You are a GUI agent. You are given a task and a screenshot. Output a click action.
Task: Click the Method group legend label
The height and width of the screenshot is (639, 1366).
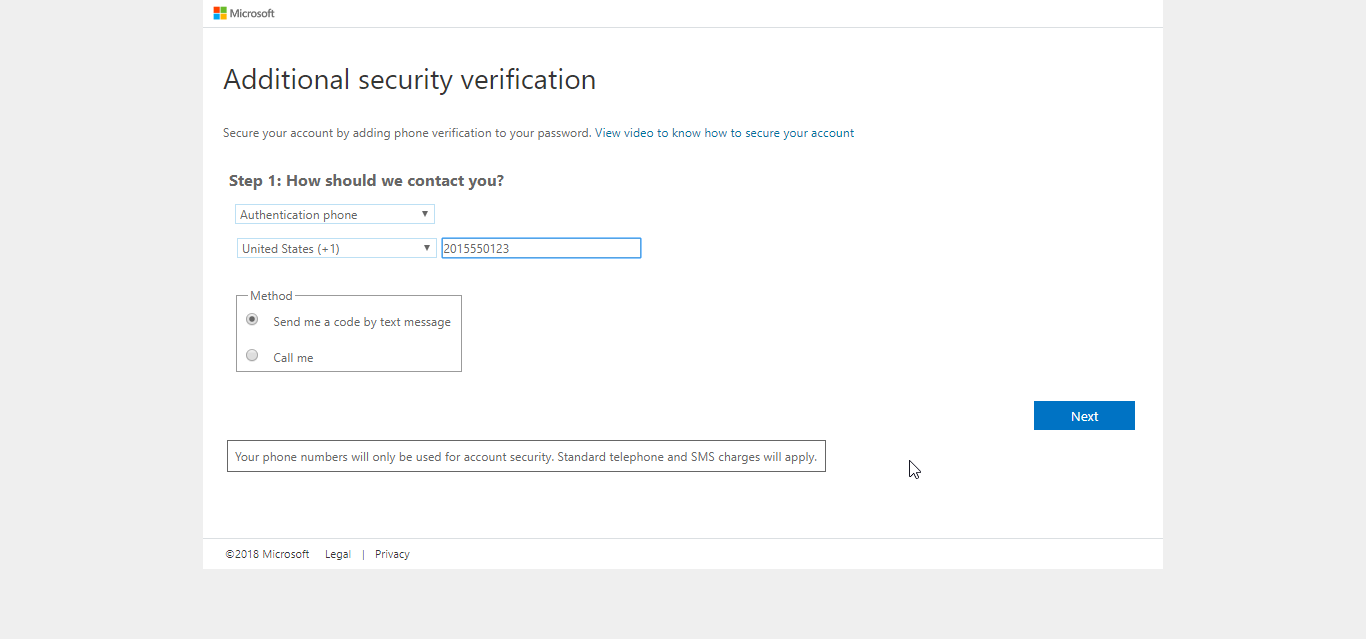[271, 296]
